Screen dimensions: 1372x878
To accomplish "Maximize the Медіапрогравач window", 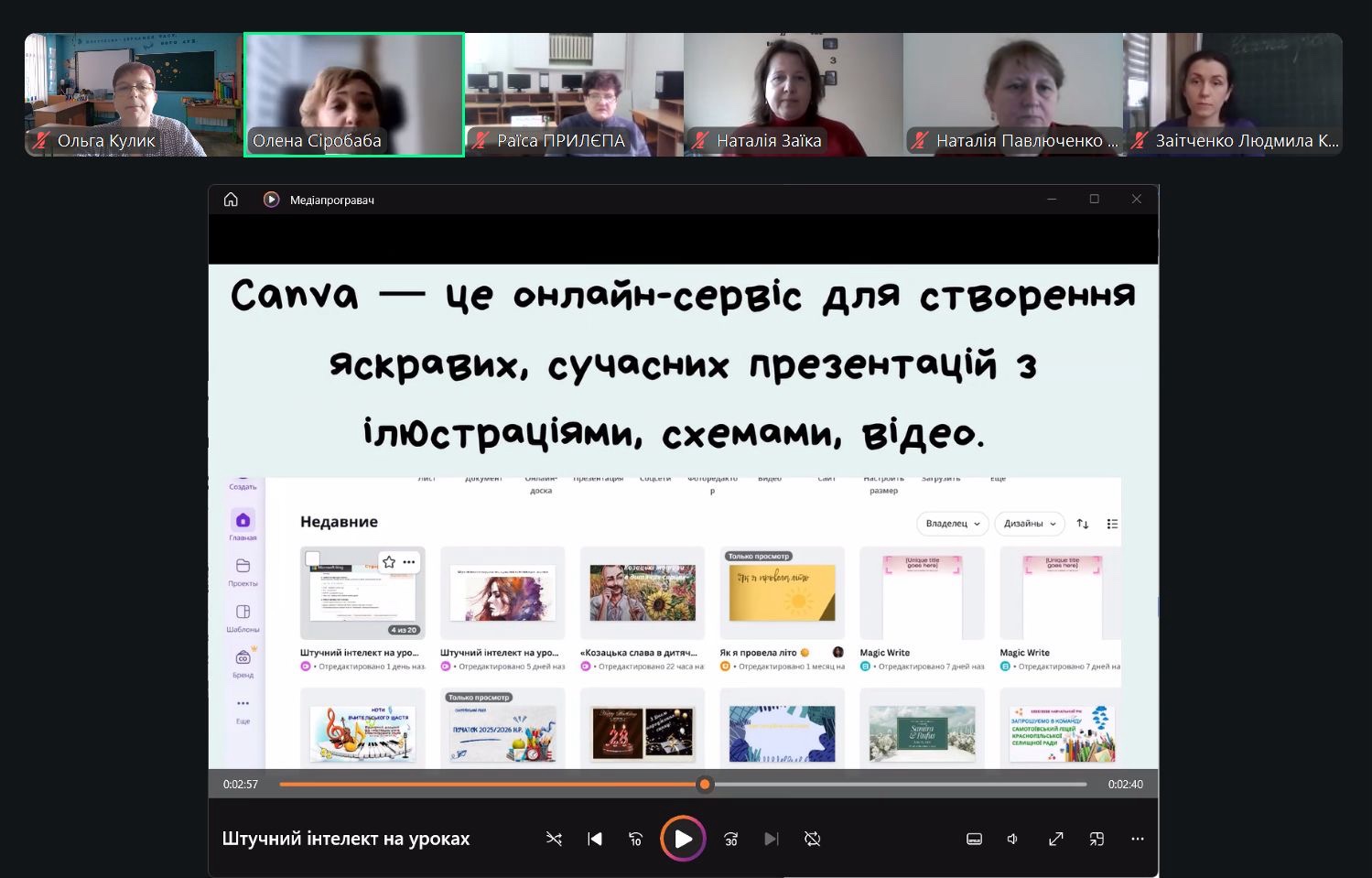I will click(1094, 199).
